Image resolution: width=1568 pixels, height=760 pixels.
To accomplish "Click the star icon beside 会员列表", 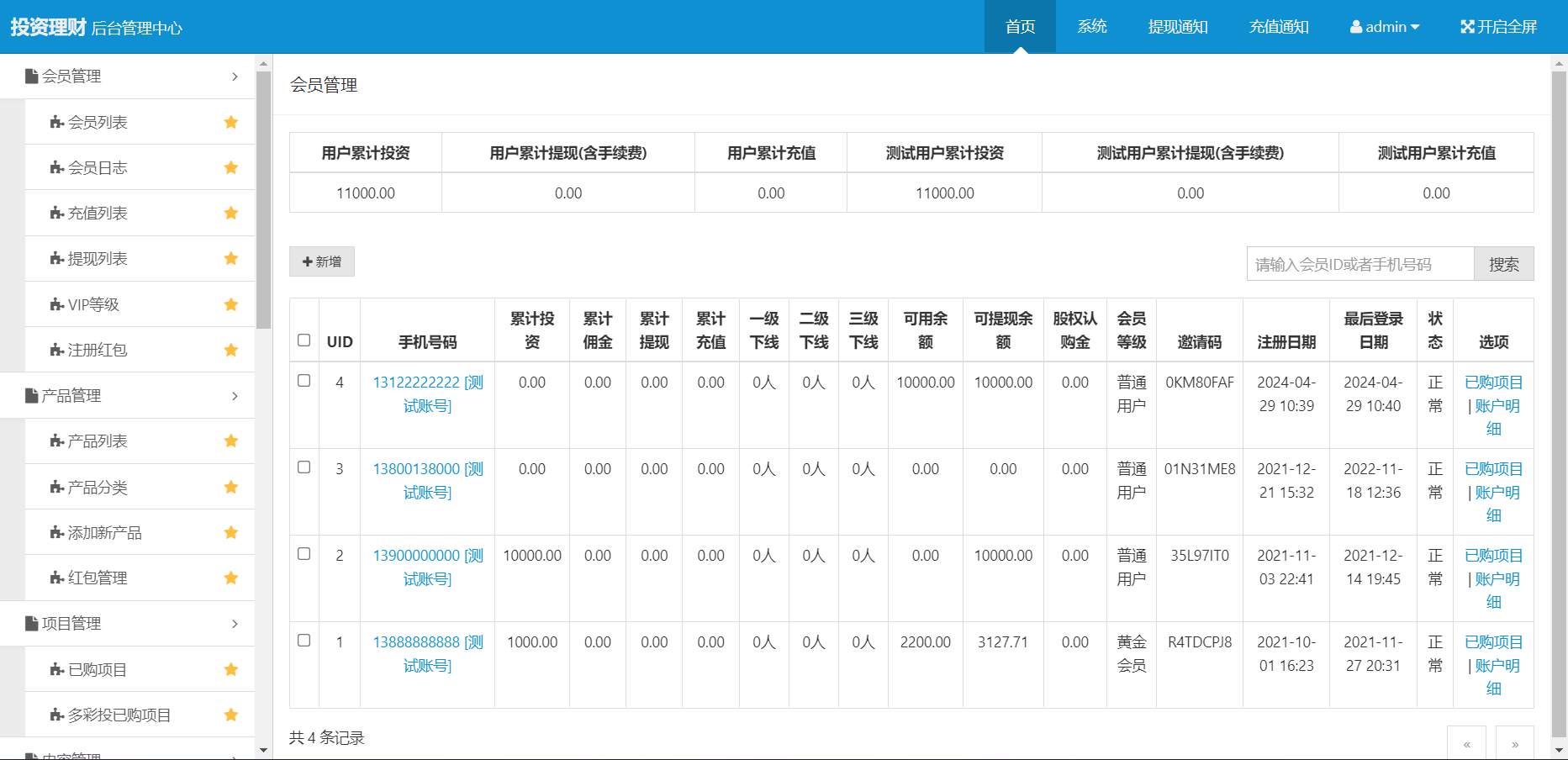I will [231, 122].
